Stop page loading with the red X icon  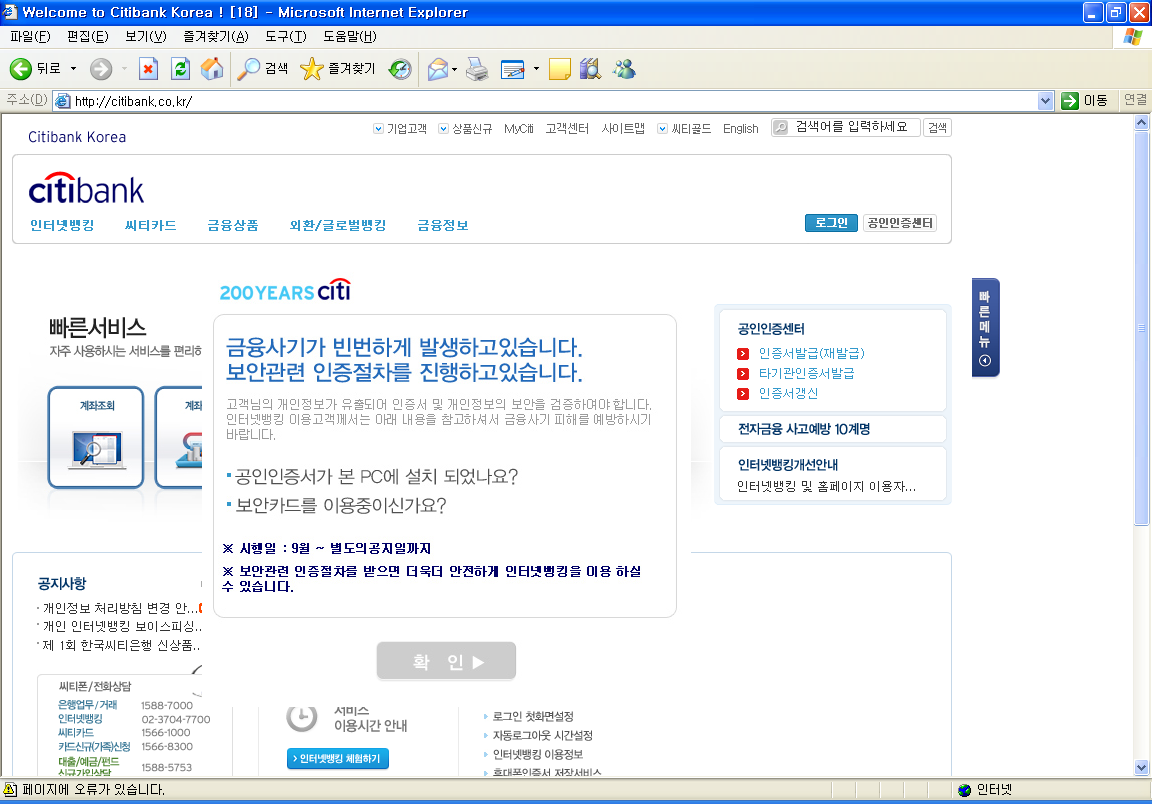click(x=148, y=69)
